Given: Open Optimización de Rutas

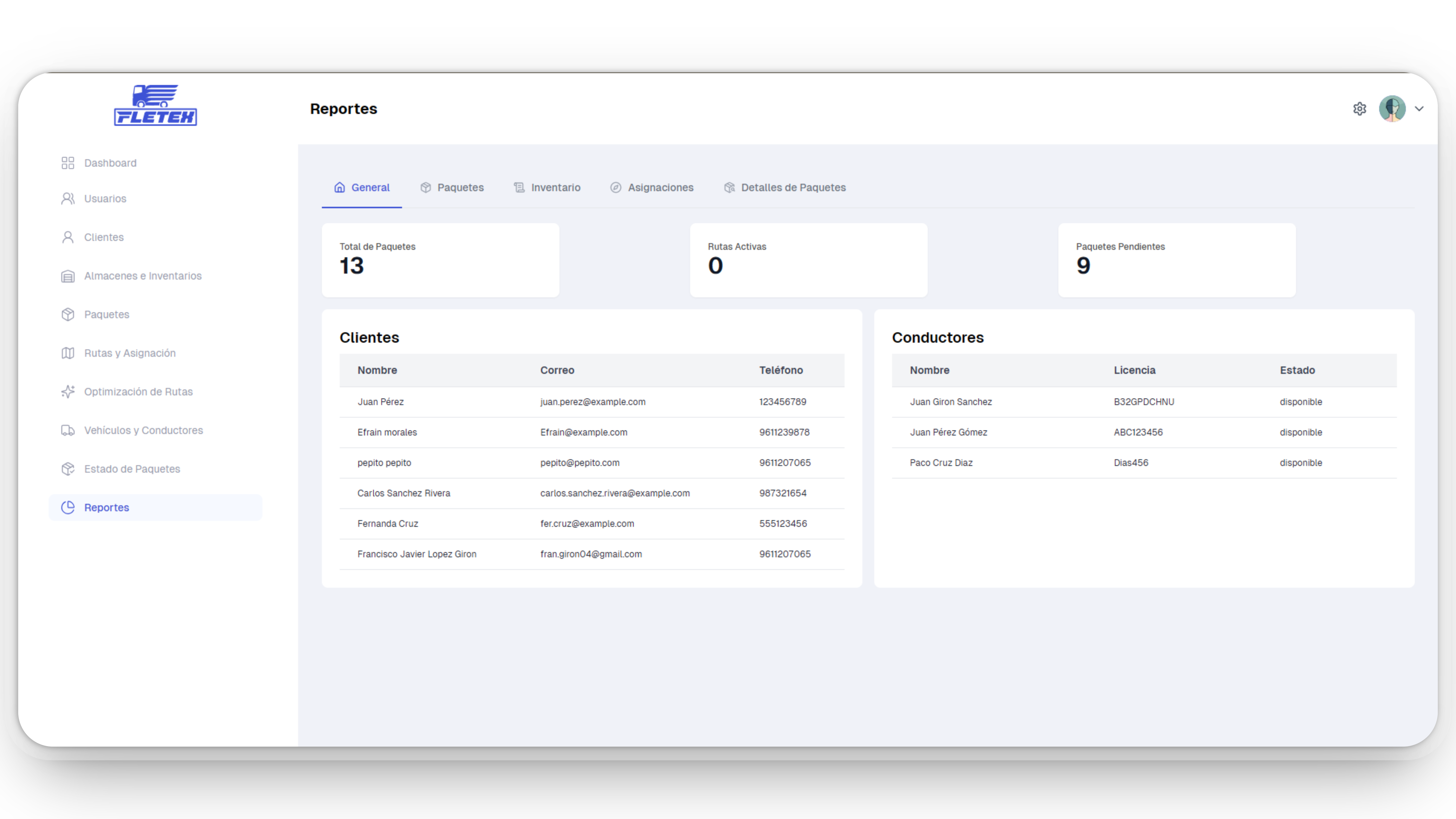Looking at the screenshot, I should point(155,392).
